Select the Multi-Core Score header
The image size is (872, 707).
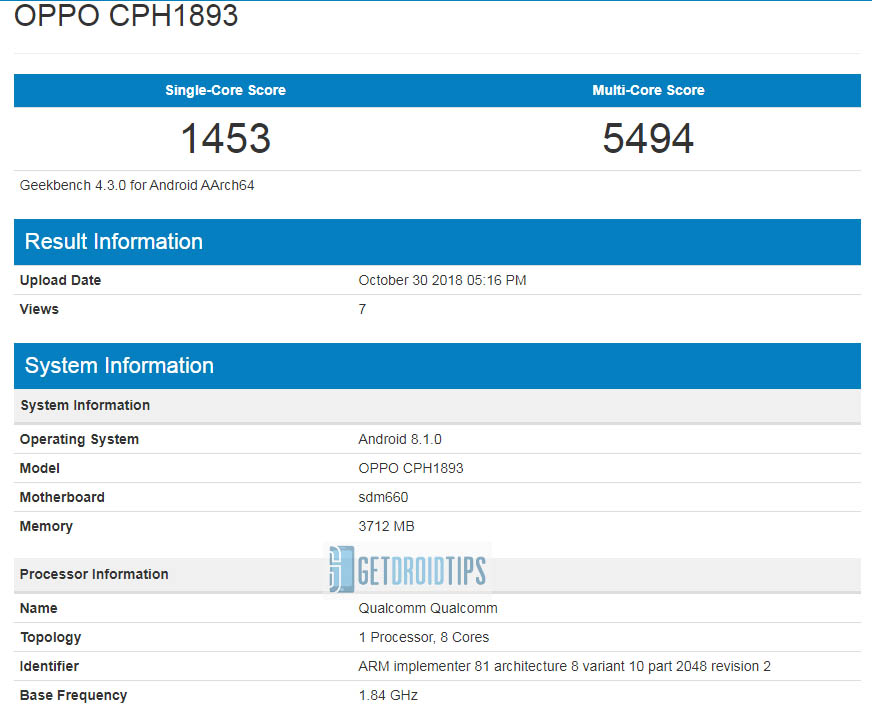648,90
